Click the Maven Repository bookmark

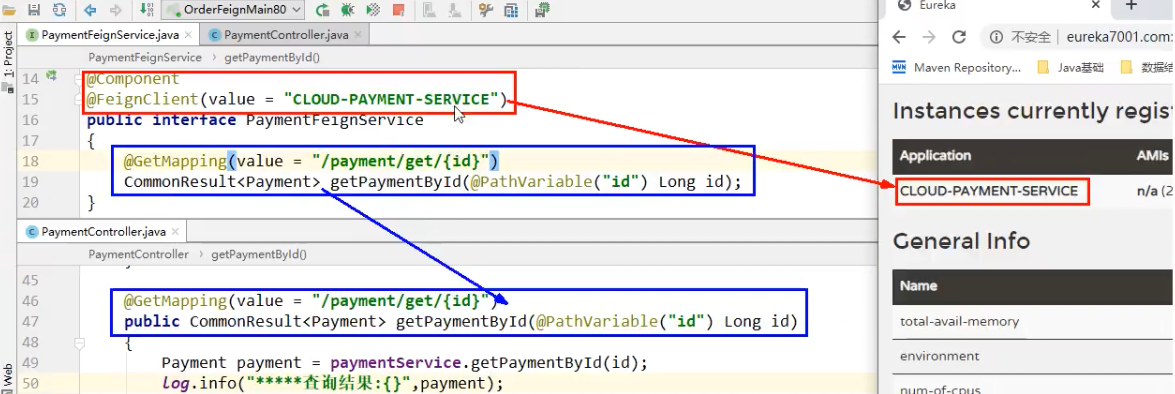[957, 67]
